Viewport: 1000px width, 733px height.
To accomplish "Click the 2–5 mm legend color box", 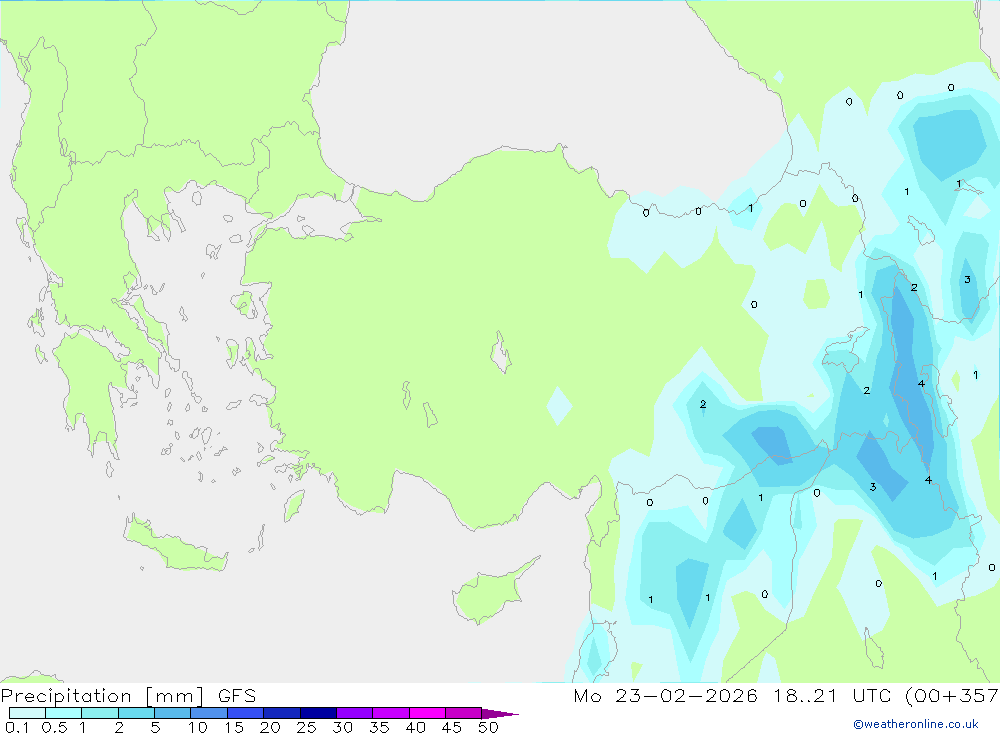I will coord(136,713).
